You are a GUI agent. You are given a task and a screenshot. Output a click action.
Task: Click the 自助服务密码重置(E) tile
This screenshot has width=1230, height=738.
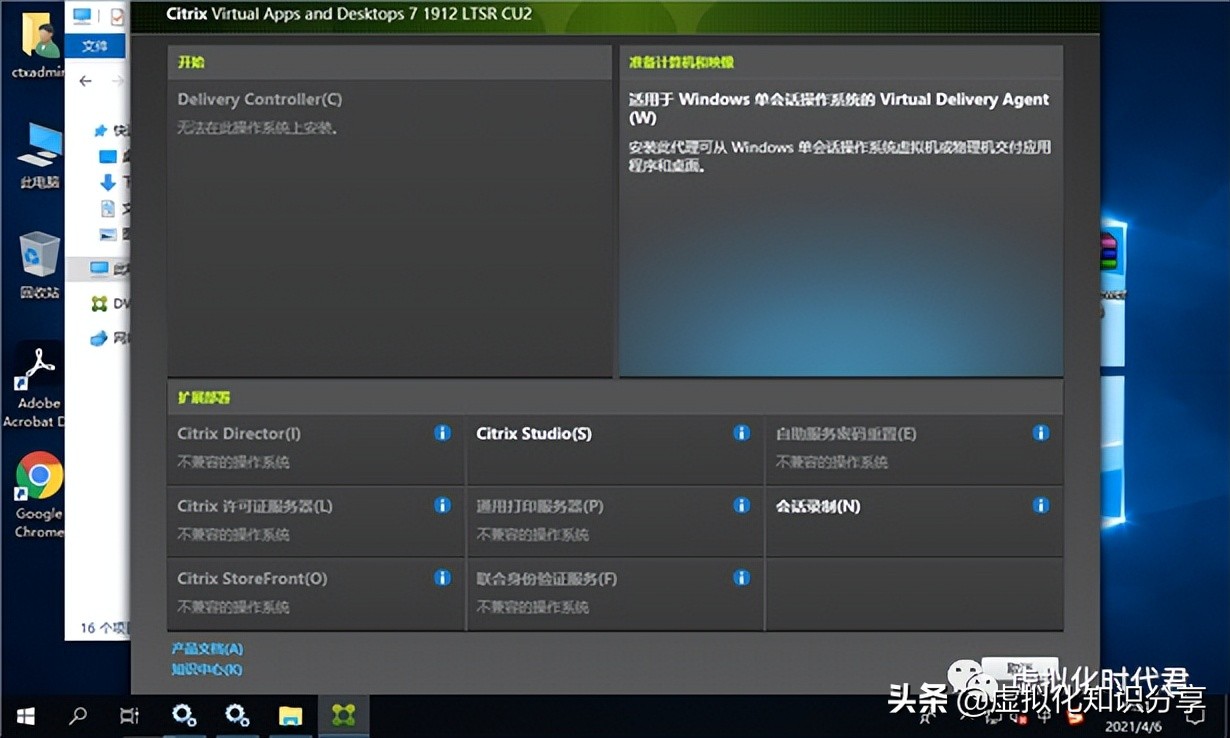[914, 450]
